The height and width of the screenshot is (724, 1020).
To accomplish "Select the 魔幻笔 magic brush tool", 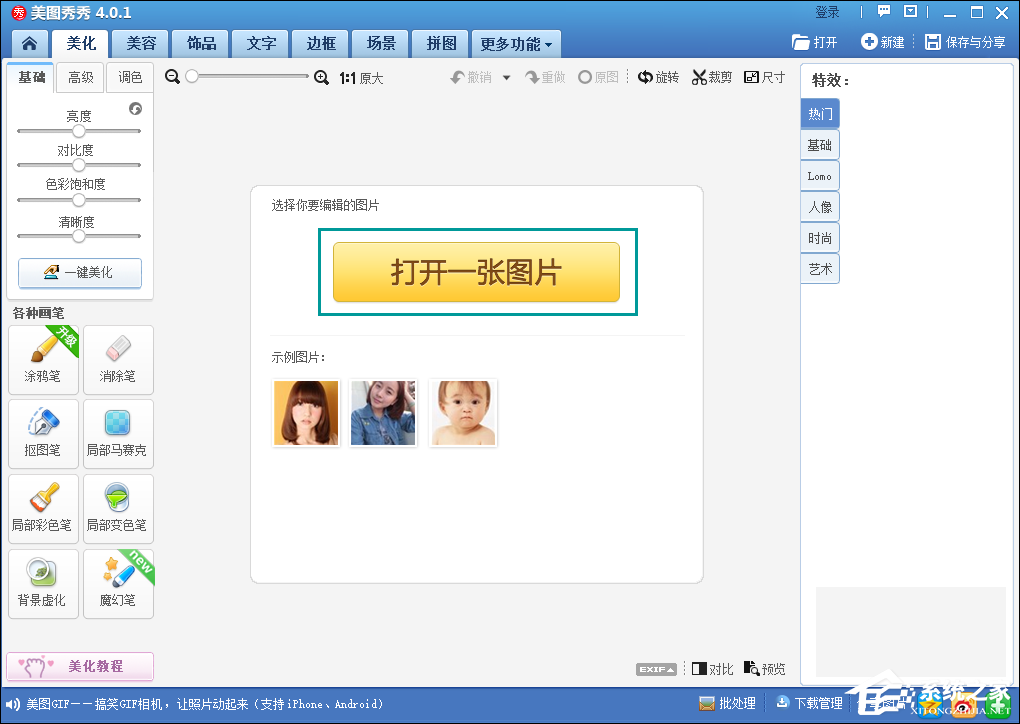I will [x=118, y=583].
